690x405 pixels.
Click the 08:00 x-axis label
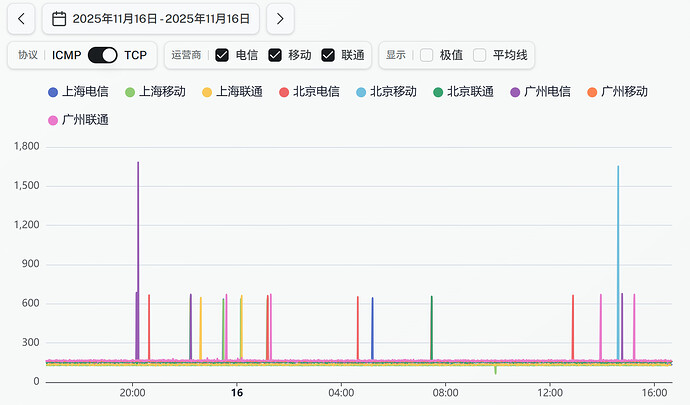point(445,393)
